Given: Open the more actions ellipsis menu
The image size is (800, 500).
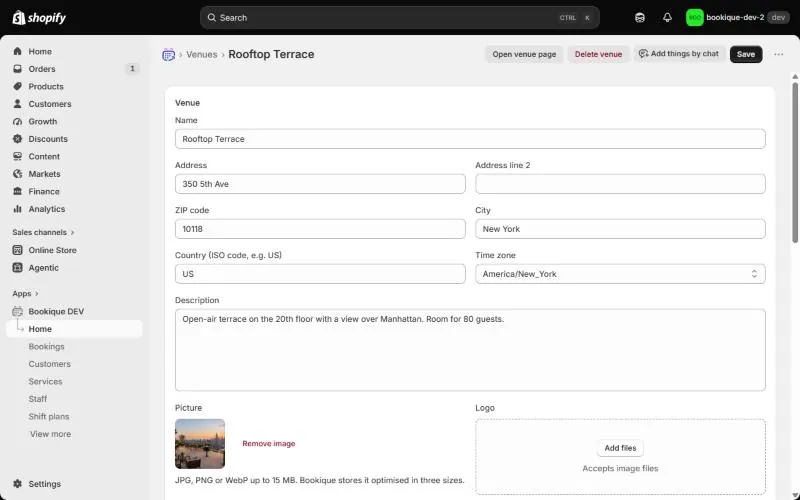Looking at the screenshot, I should [x=778, y=54].
